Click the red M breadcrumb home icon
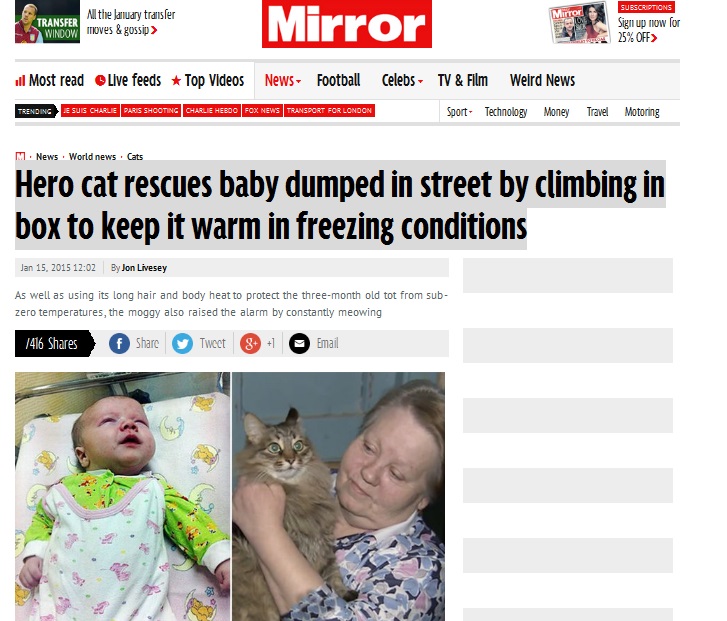 click(x=20, y=156)
